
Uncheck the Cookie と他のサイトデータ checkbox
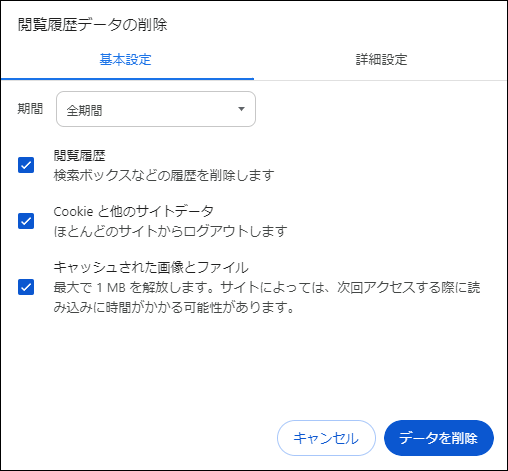[x=26, y=221]
